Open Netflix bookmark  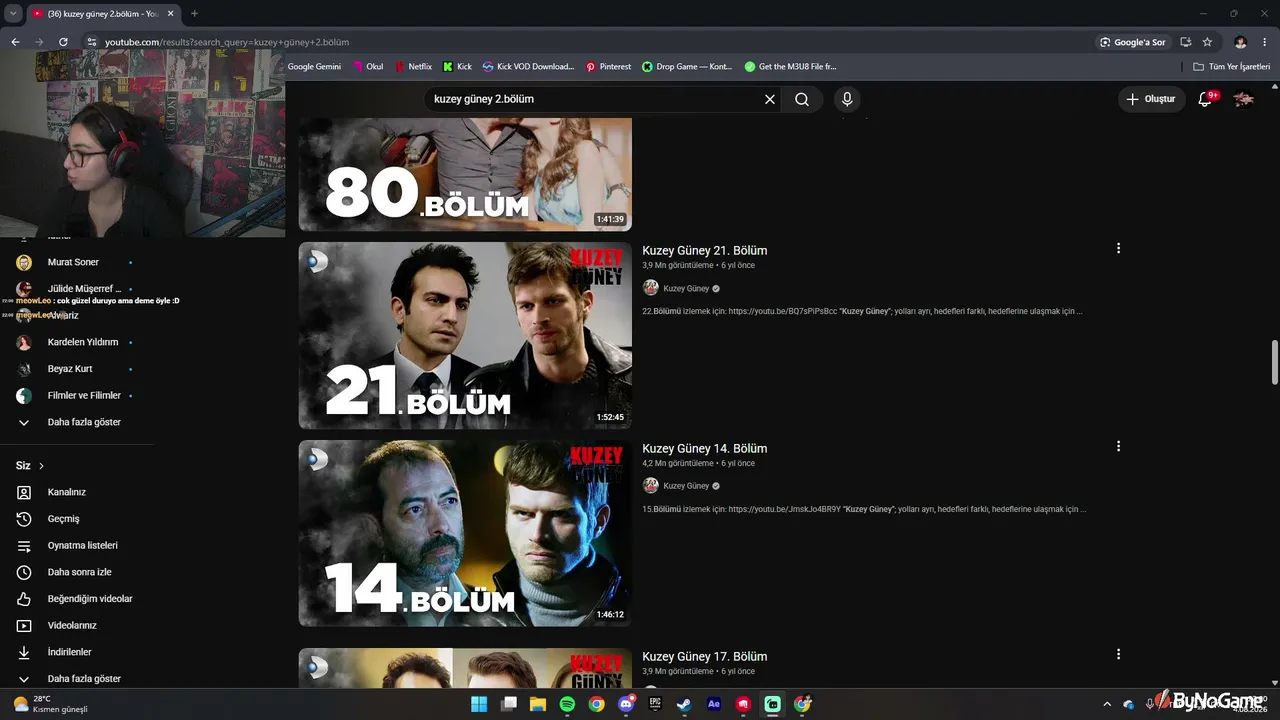click(x=413, y=67)
